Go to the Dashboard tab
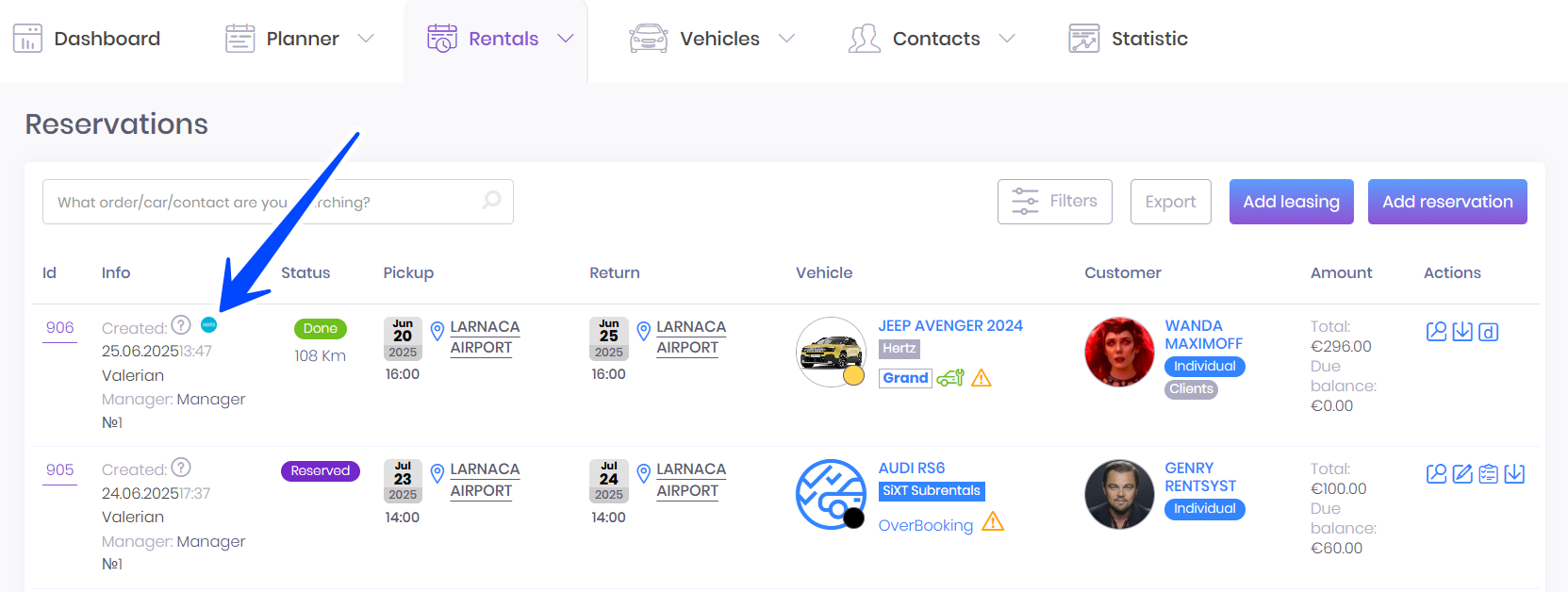Image resolution: width=1568 pixels, height=592 pixels. coord(87,39)
